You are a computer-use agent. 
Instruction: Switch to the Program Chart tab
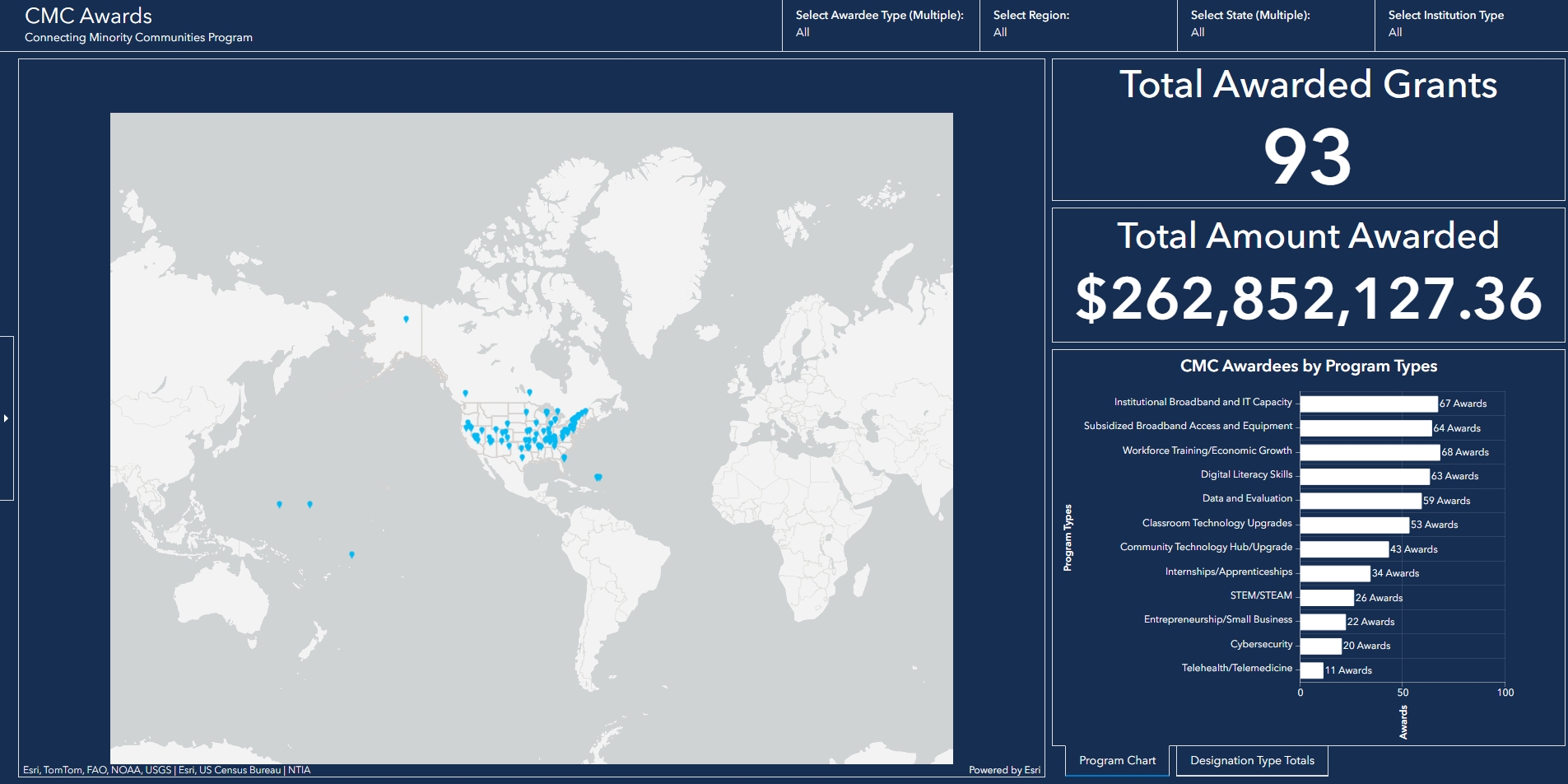pos(1117,760)
